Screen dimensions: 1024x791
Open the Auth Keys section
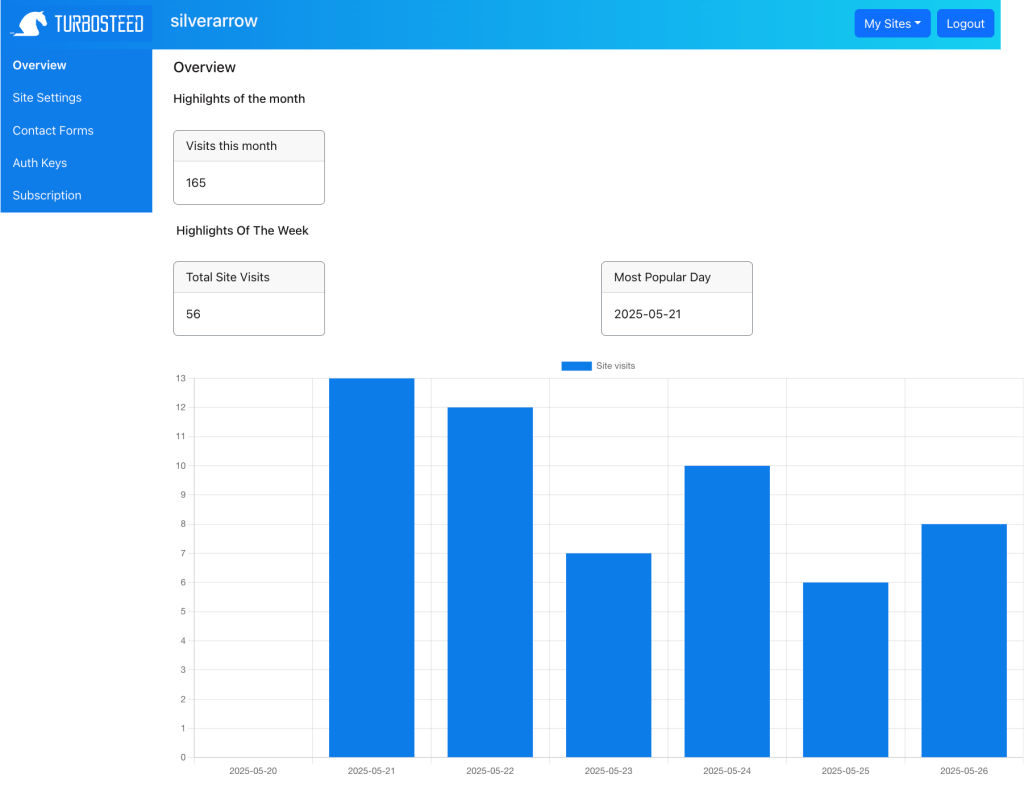click(x=40, y=163)
